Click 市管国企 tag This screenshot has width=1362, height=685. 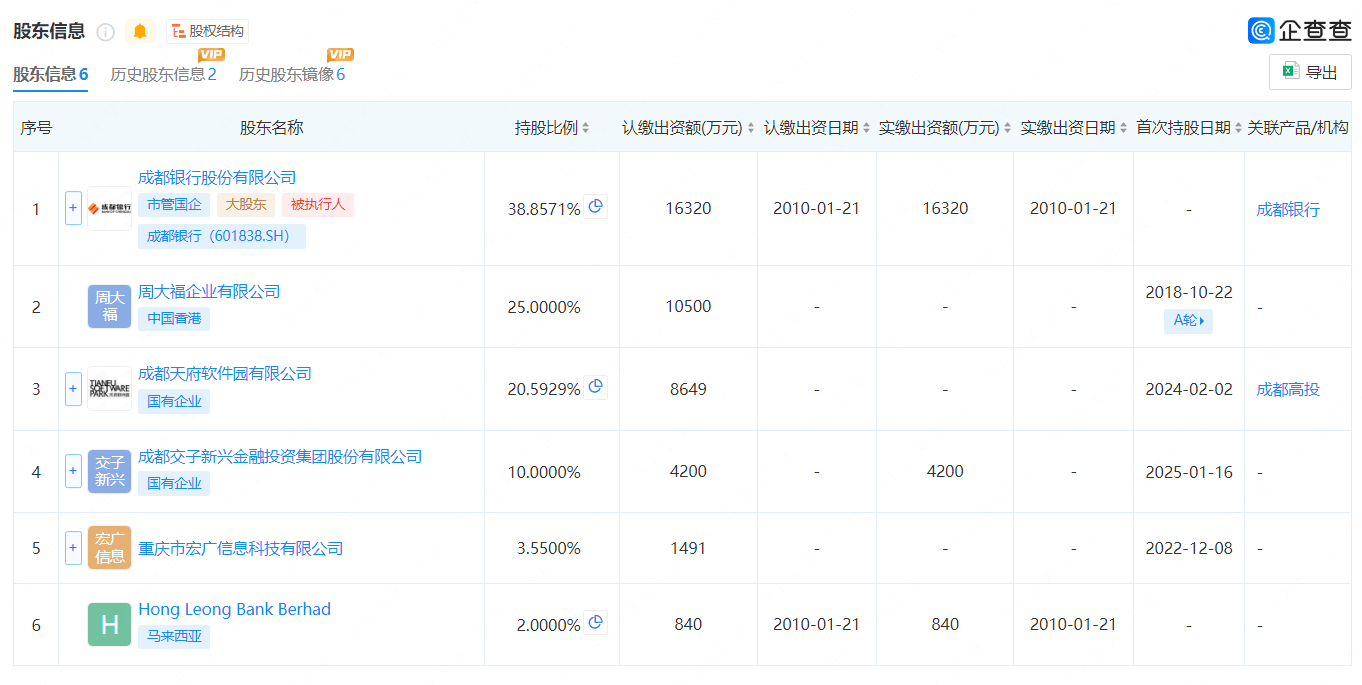click(x=174, y=205)
